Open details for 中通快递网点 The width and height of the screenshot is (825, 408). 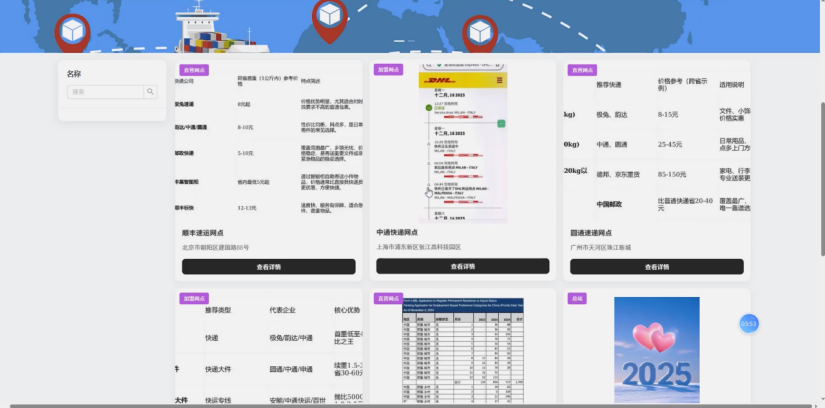tap(462, 266)
